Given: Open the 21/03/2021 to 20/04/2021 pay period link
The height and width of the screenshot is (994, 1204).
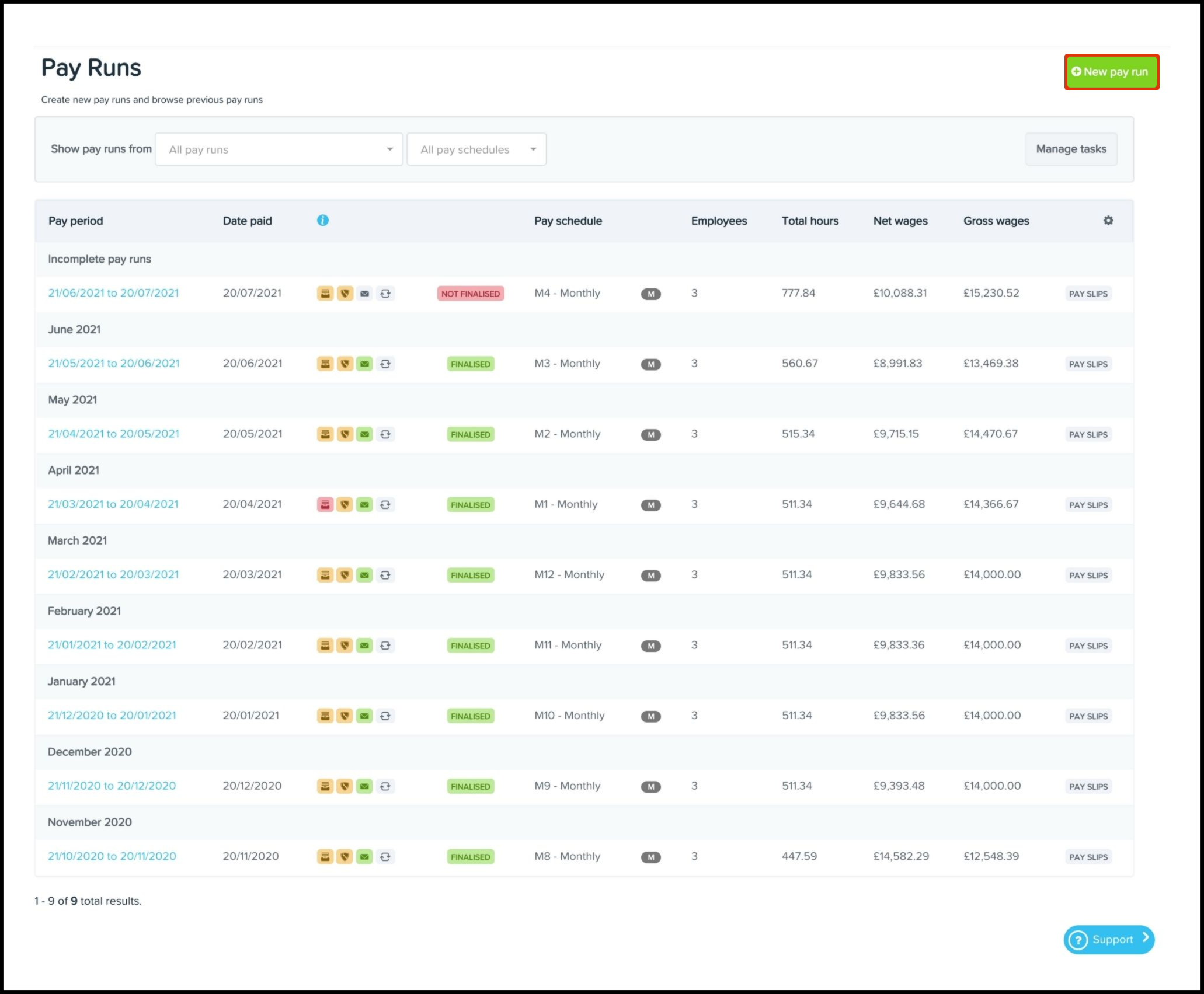Looking at the screenshot, I should [x=113, y=504].
